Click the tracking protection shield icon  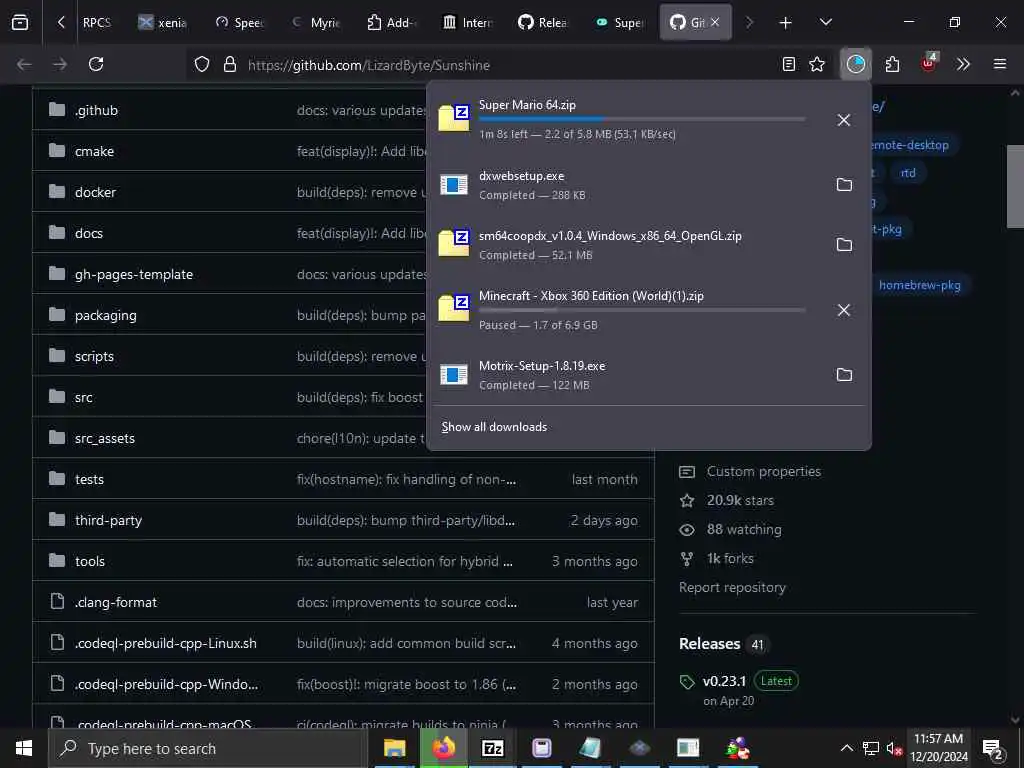pyautogui.click(x=202, y=65)
